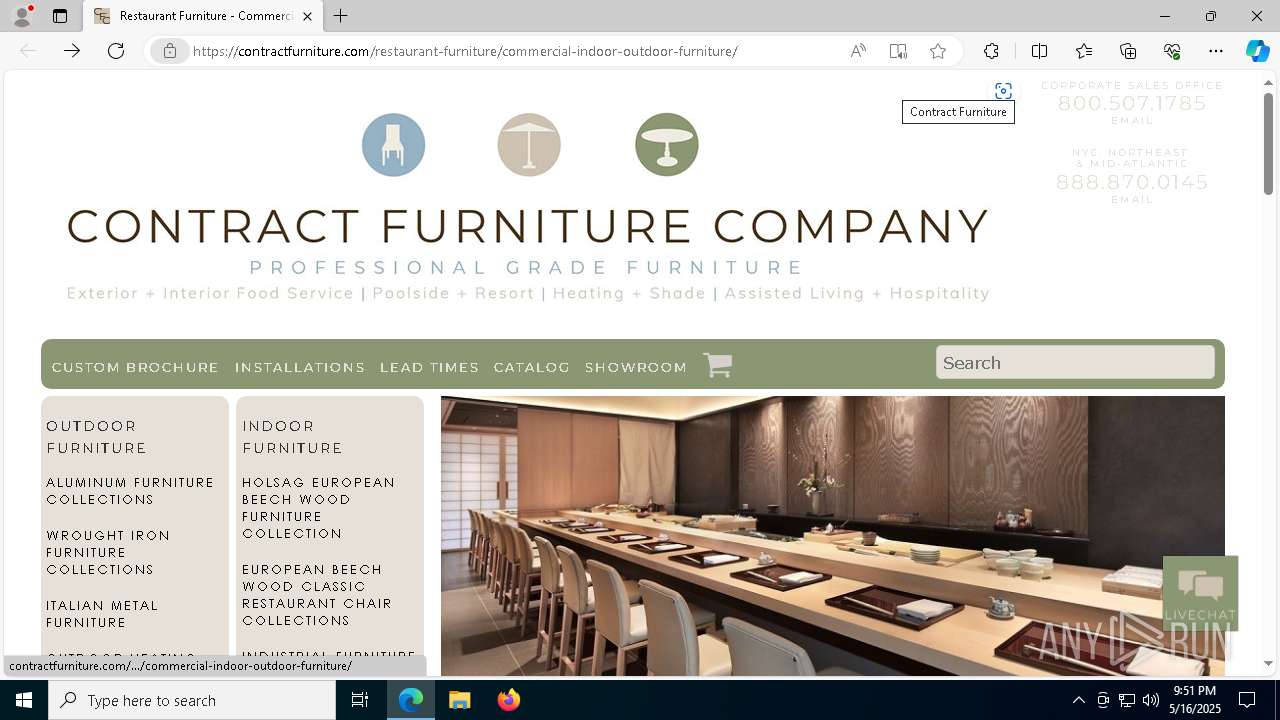Viewport: 1280px width, 720px height.
Task: Open the Settings and more menu
Action: pos(1216,51)
